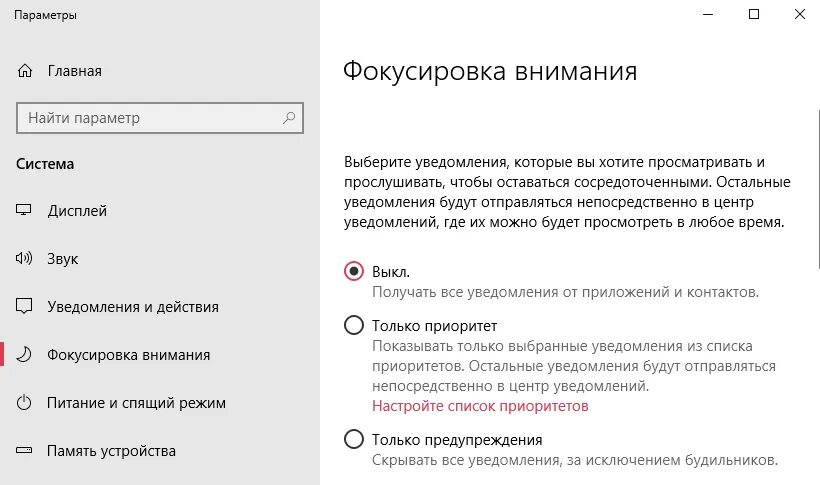The image size is (820, 485).
Task: Focus the "Найти параметр" search field
Action: [150, 118]
